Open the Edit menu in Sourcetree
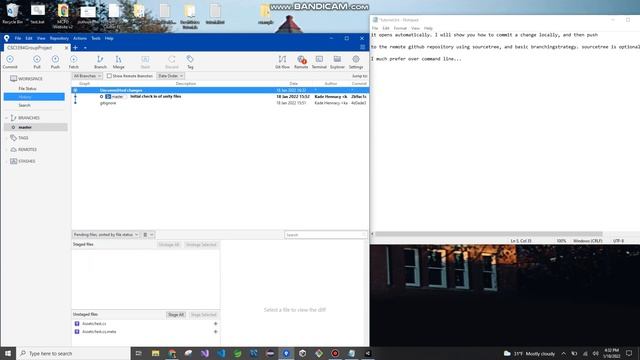This screenshot has height=360, width=640. click(x=29, y=38)
